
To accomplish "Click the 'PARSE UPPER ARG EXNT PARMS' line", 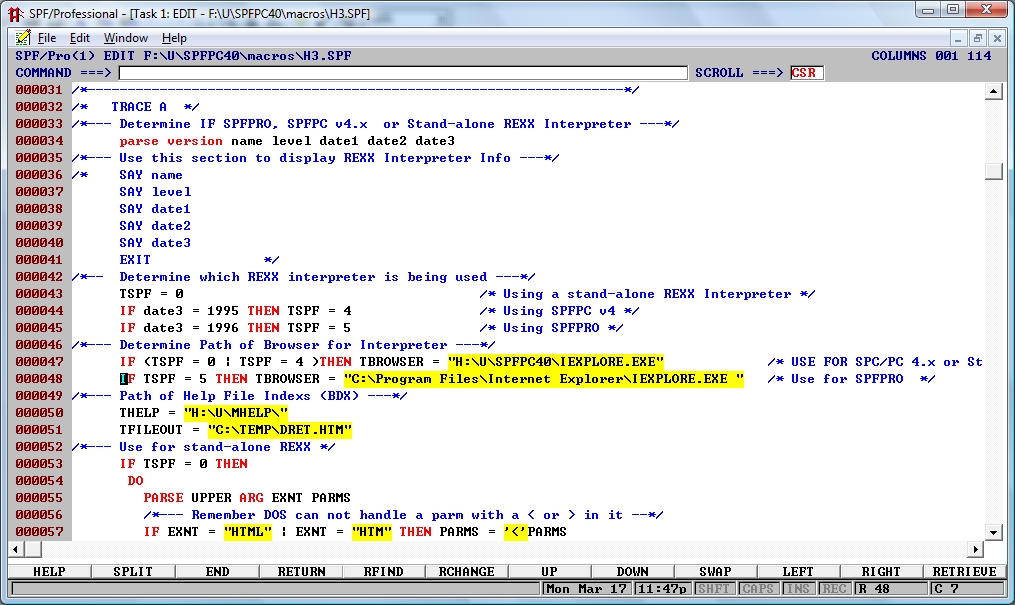I will (x=247, y=498).
